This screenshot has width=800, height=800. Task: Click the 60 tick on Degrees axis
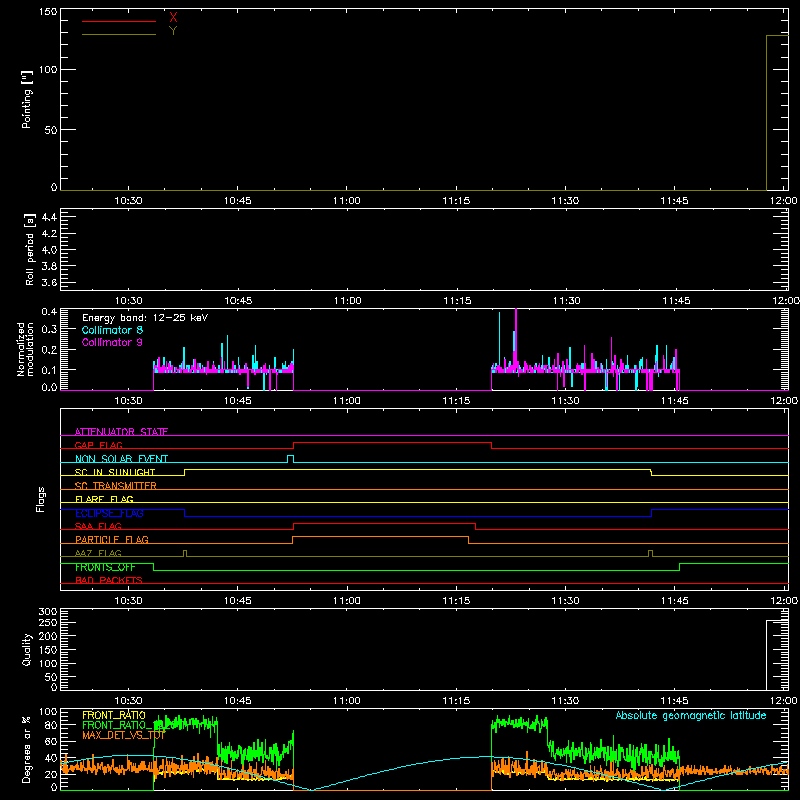pyautogui.click(x=51, y=741)
